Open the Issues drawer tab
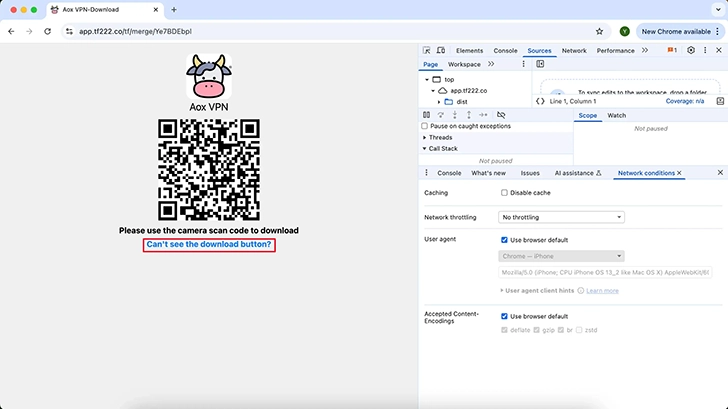 pos(530,173)
